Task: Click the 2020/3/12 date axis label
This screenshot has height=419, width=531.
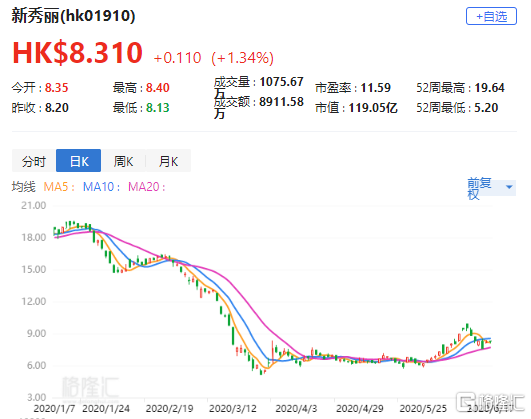Action: pos(233,408)
